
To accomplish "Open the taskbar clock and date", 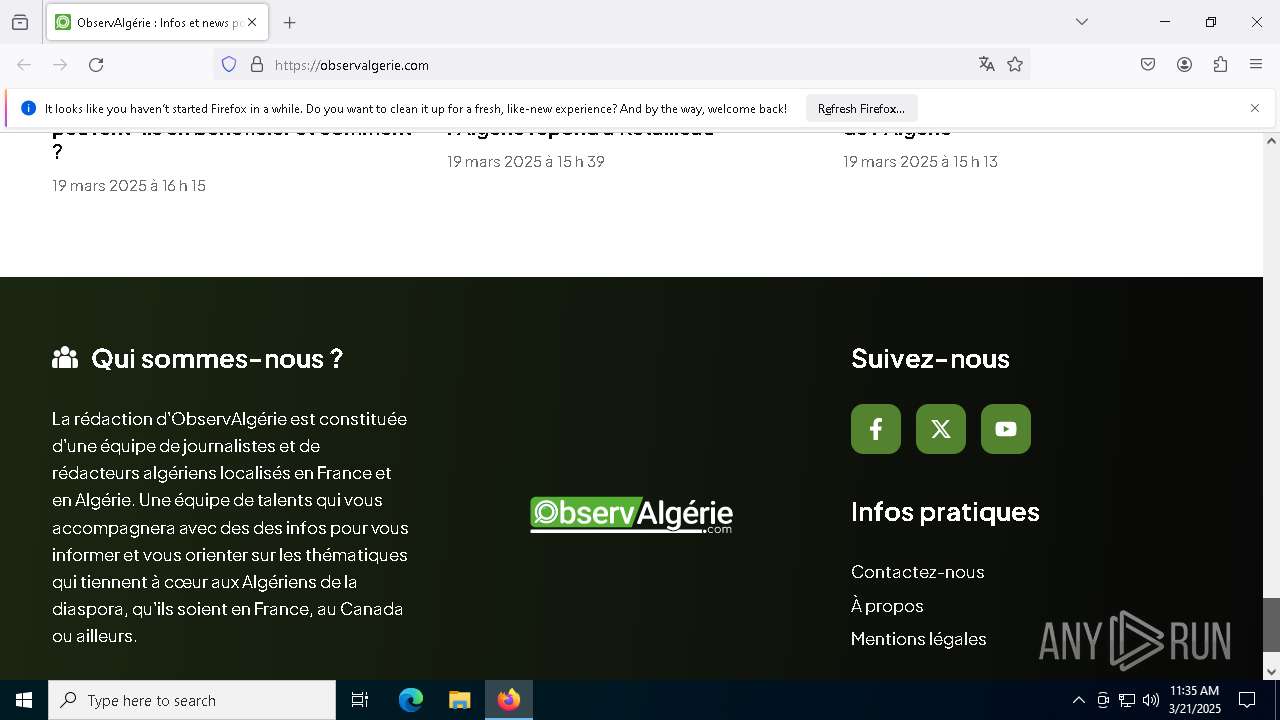I will coord(1195,700).
